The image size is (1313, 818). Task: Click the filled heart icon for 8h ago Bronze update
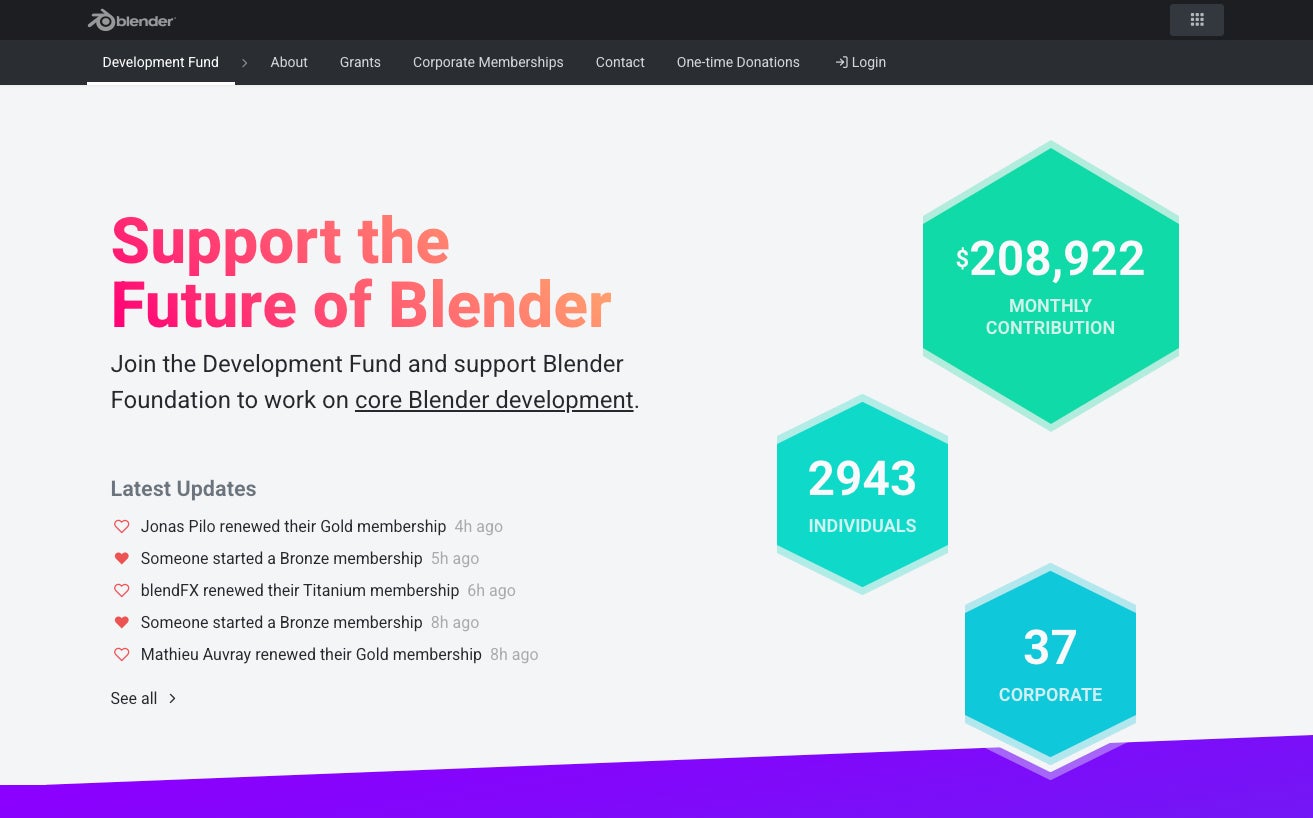[121, 622]
